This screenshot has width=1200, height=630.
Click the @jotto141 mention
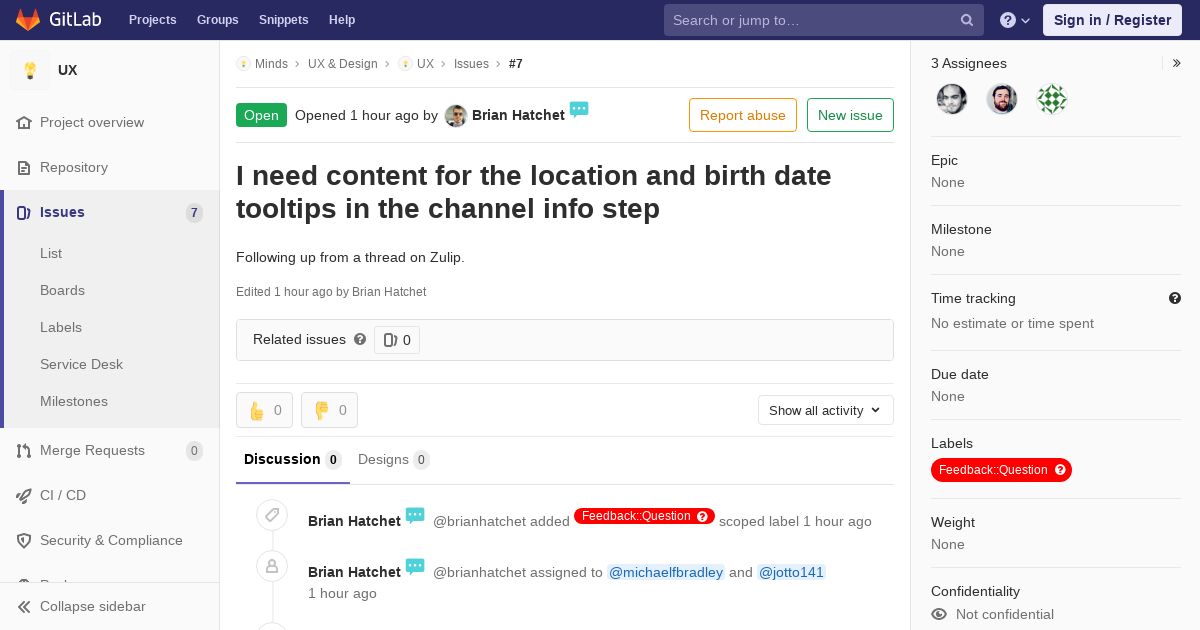click(x=791, y=572)
